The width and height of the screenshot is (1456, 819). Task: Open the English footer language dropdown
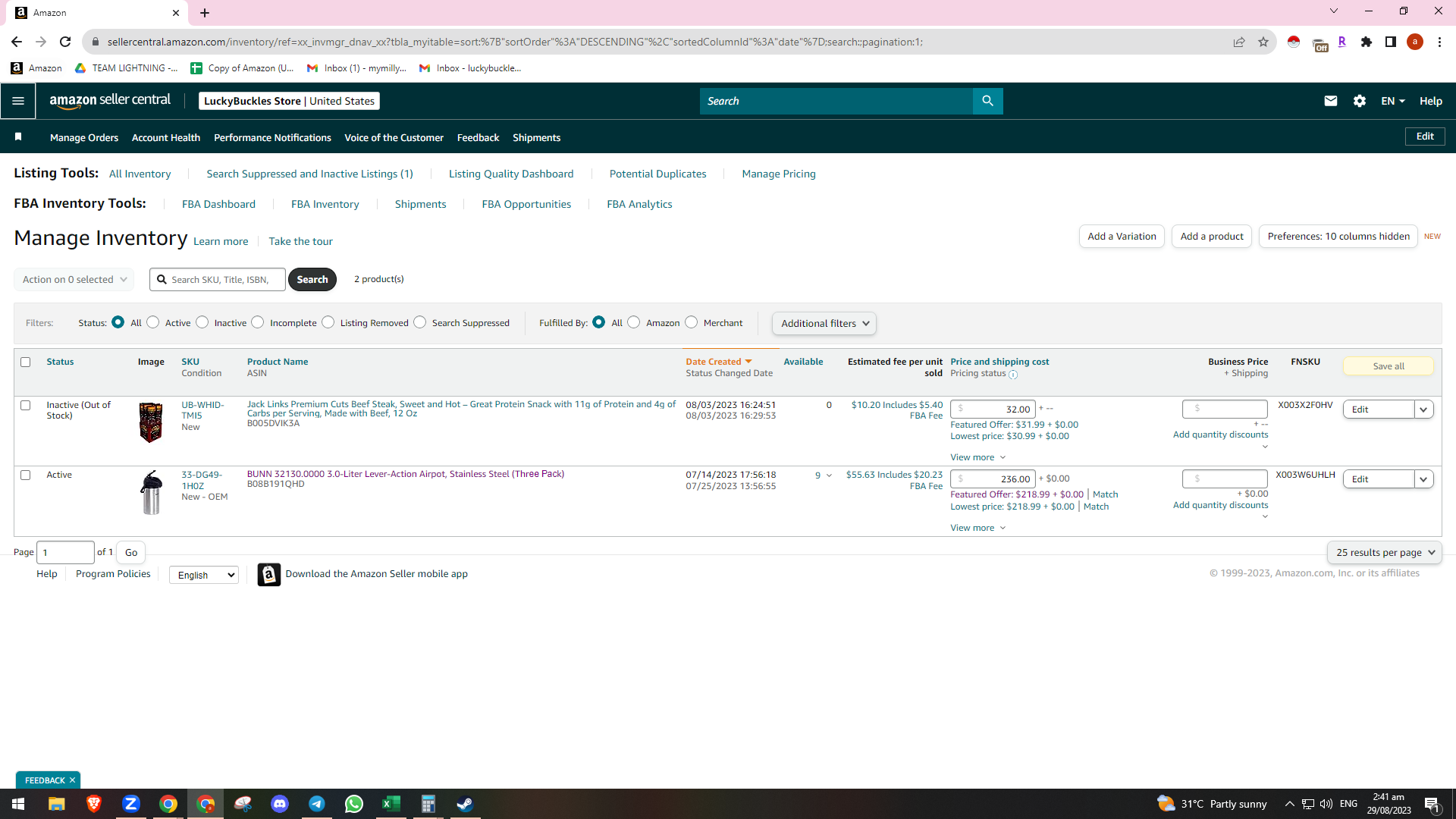[x=204, y=575]
